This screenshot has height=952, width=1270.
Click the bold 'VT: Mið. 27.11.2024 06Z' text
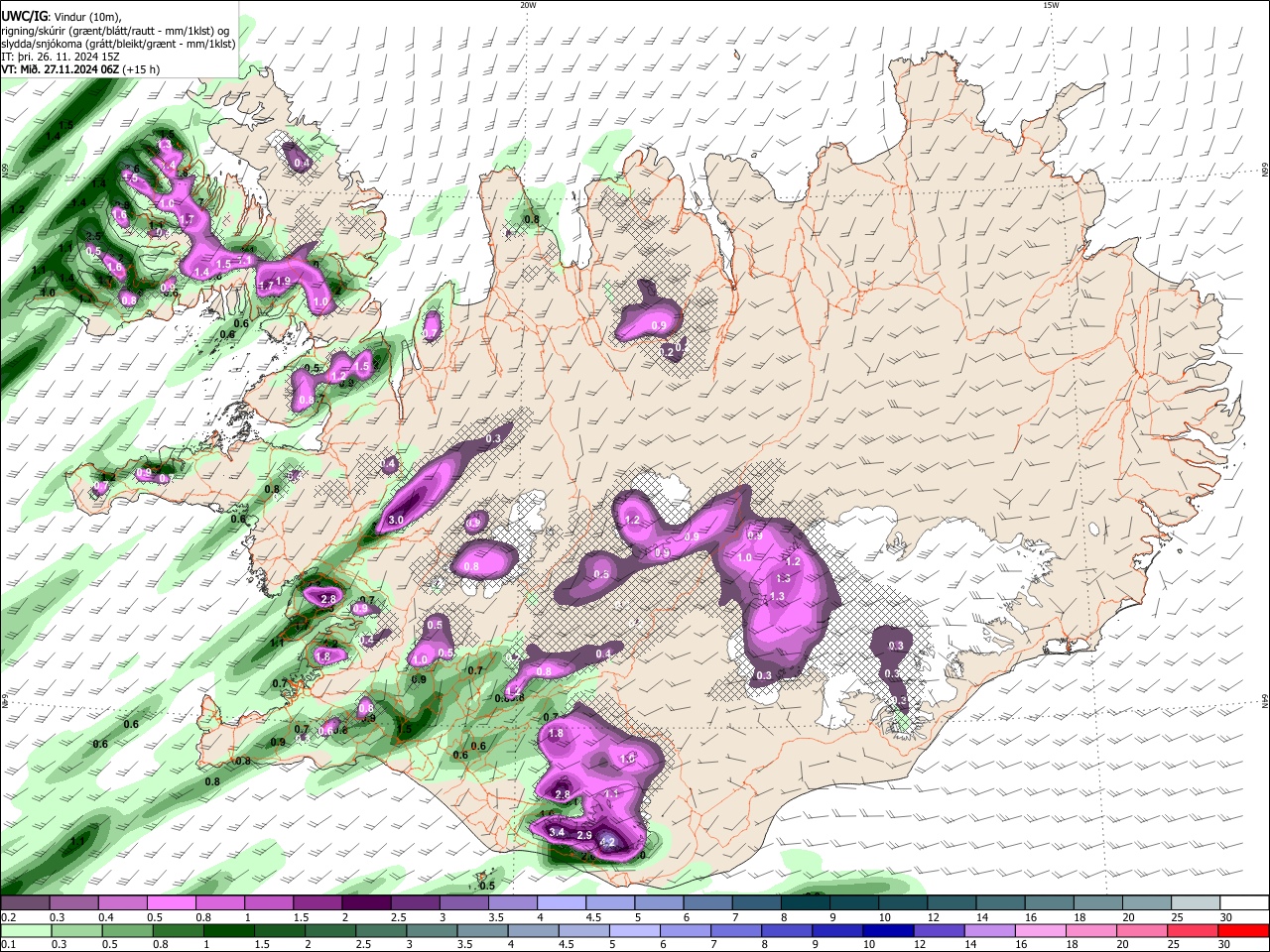(61, 69)
